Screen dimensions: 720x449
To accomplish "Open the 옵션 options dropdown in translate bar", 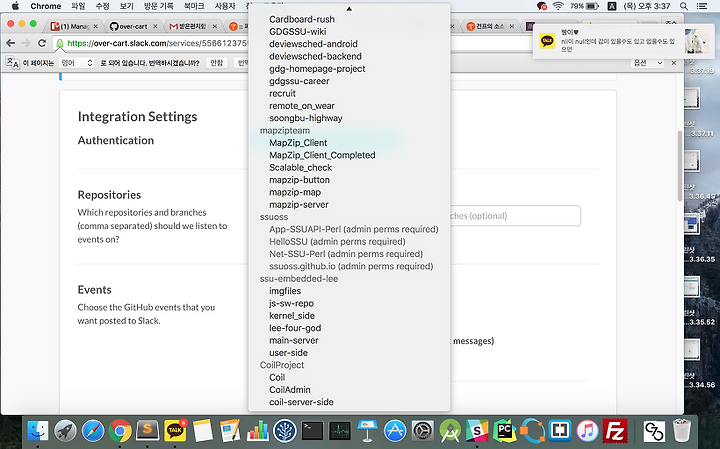I will pyautogui.click(x=648, y=63).
